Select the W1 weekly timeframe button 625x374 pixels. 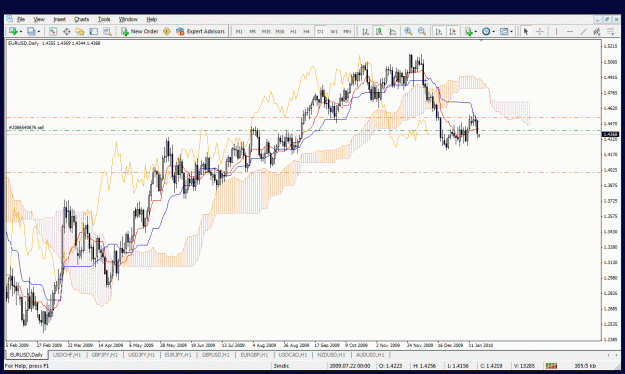[x=334, y=31]
